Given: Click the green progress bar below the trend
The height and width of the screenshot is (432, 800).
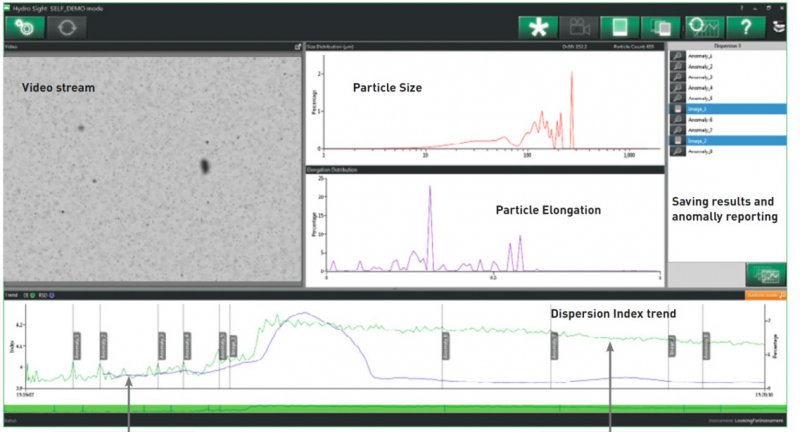Looking at the screenshot, I should [400, 410].
